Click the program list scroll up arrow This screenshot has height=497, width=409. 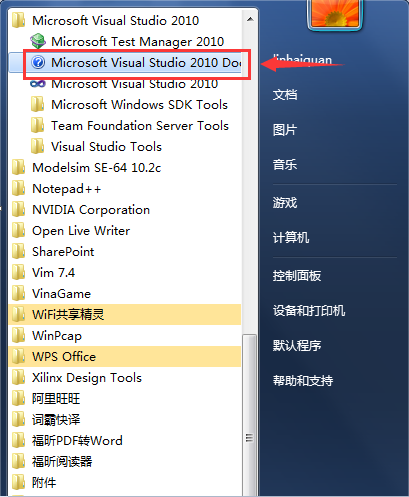[250, 19]
